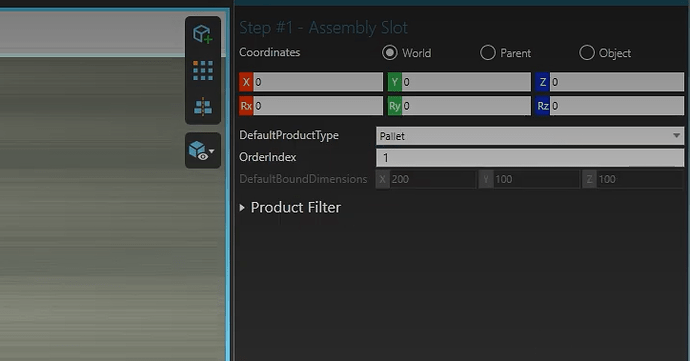This screenshot has height=361, width=690.
Task: Select the align or mirror objects icon
Action: (203, 107)
